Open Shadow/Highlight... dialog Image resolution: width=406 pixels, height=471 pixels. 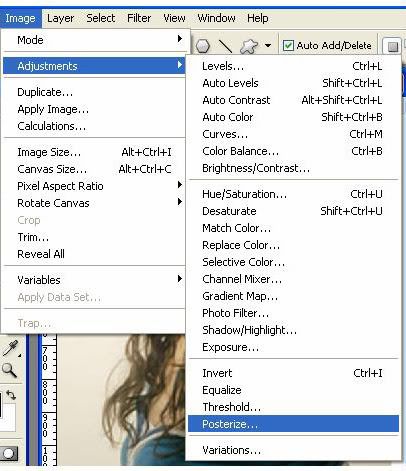(293, 330)
